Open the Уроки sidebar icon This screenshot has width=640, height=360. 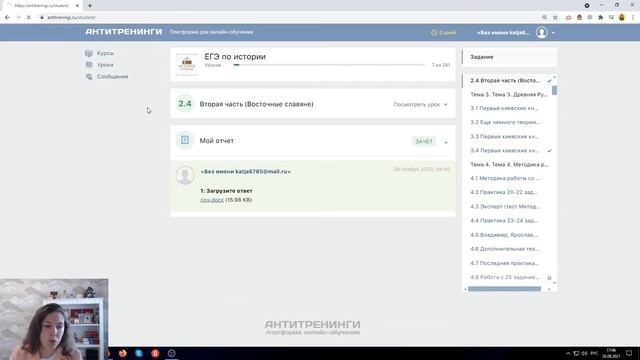[89, 64]
